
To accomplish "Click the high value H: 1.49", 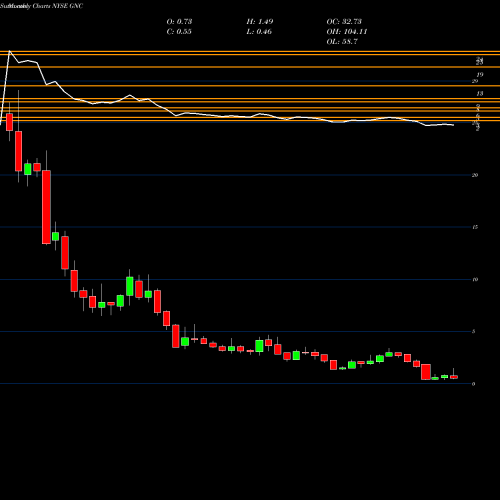I will (x=260, y=21).
